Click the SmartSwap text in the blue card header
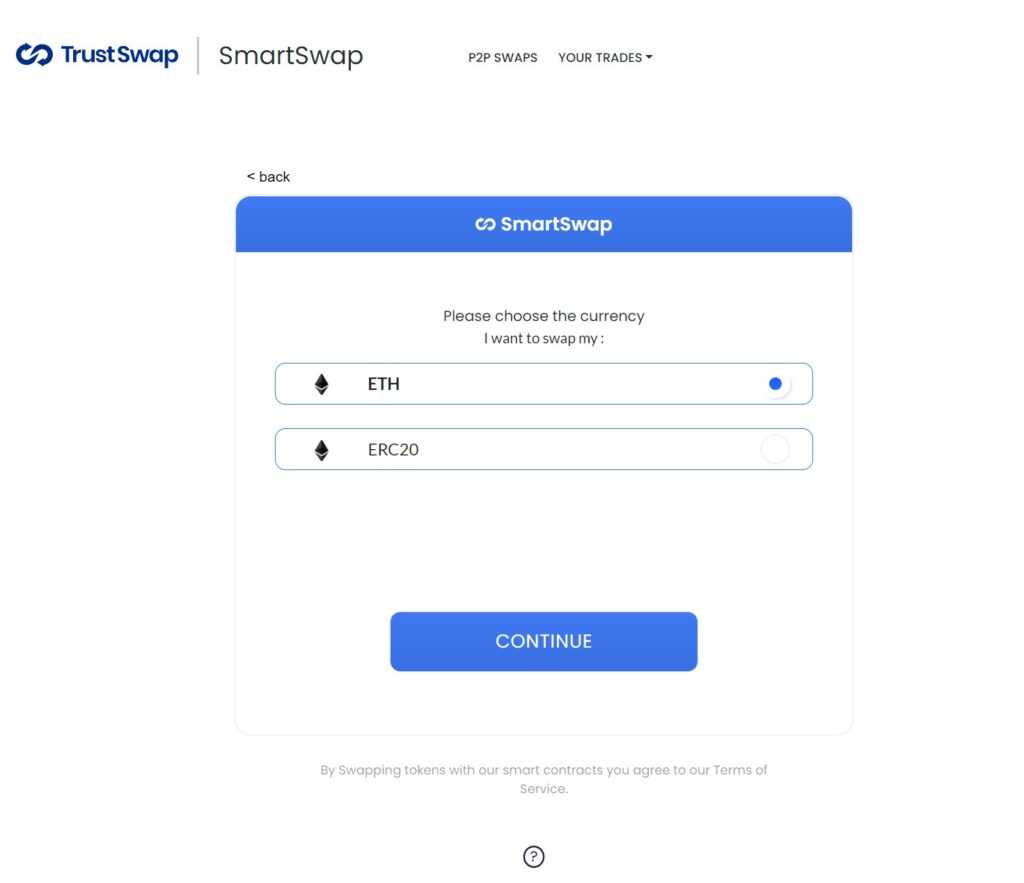This screenshot has width=1024, height=883. (x=556, y=225)
